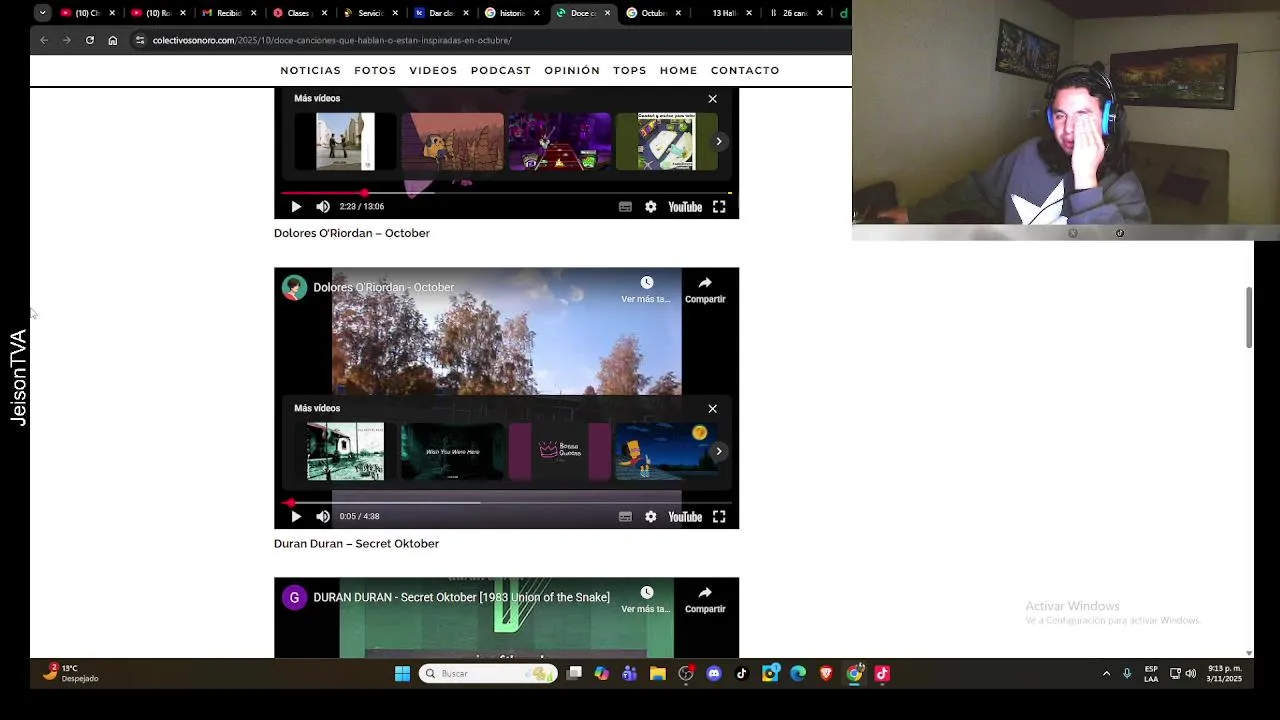The height and width of the screenshot is (720, 1280).
Task: Switch to 'historia' Google tab
Action: [x=511, y=13]
